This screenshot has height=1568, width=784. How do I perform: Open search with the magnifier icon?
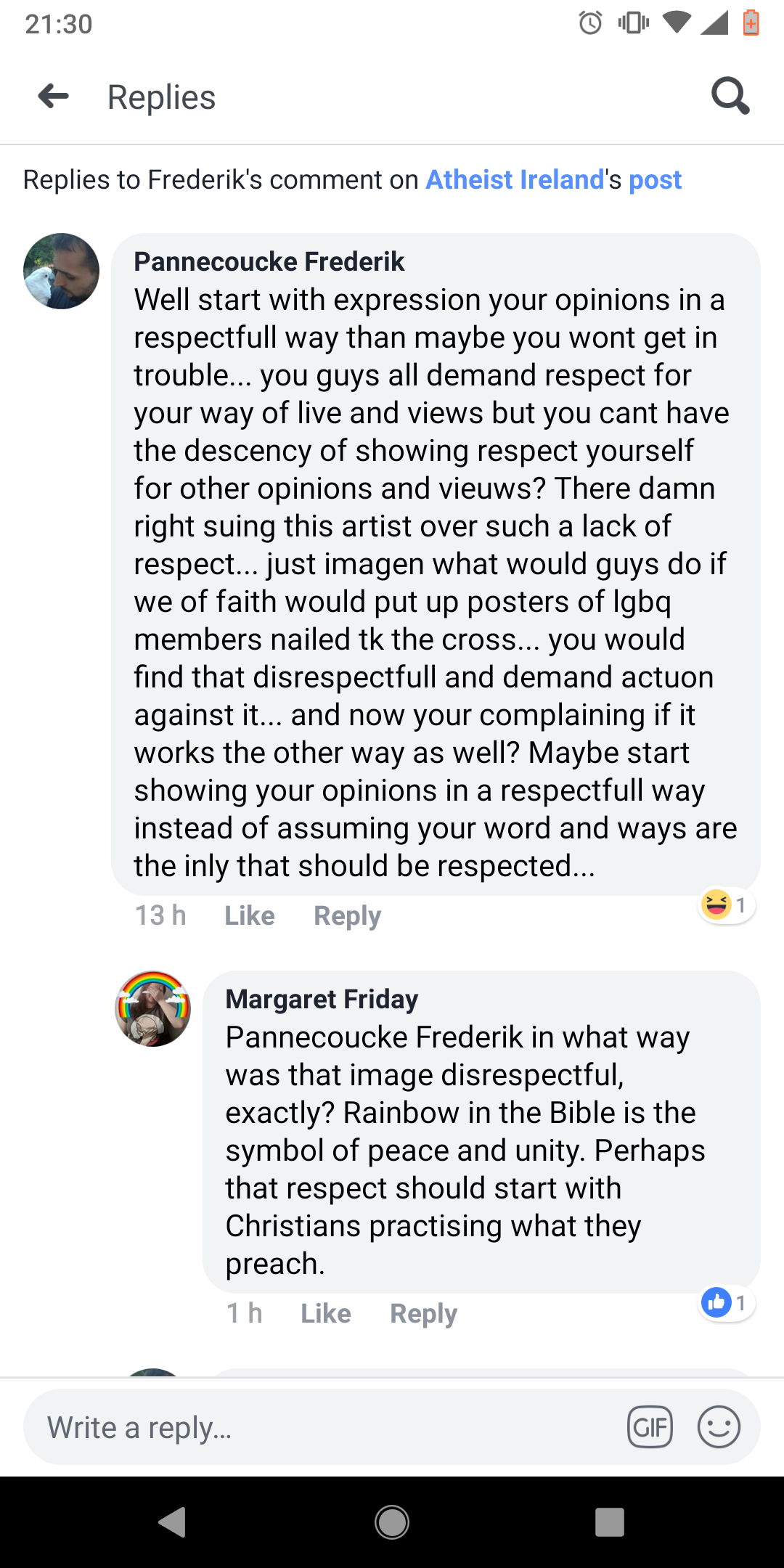(730, 96)
